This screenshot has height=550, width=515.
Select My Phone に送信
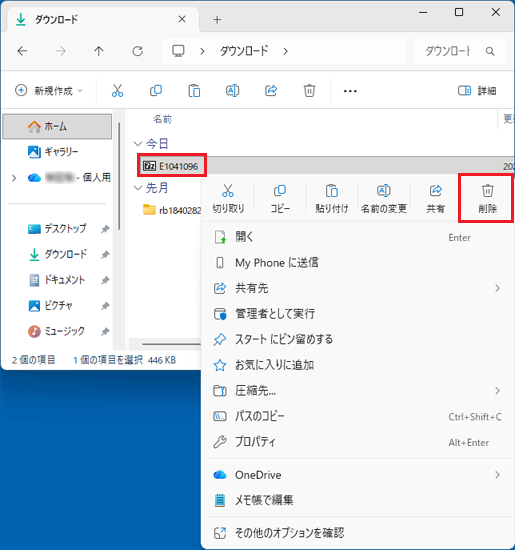click(357, 263)
